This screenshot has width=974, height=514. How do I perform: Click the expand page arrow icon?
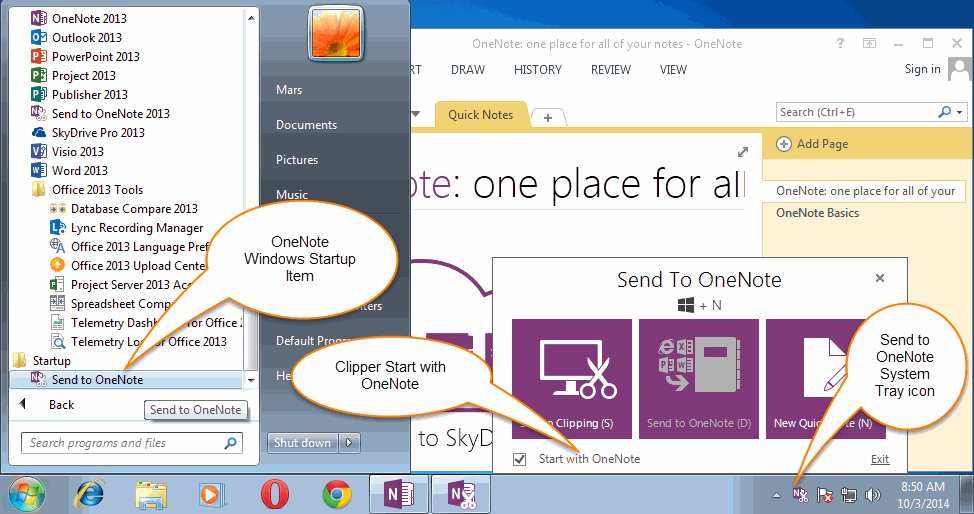tap(743, 152)
